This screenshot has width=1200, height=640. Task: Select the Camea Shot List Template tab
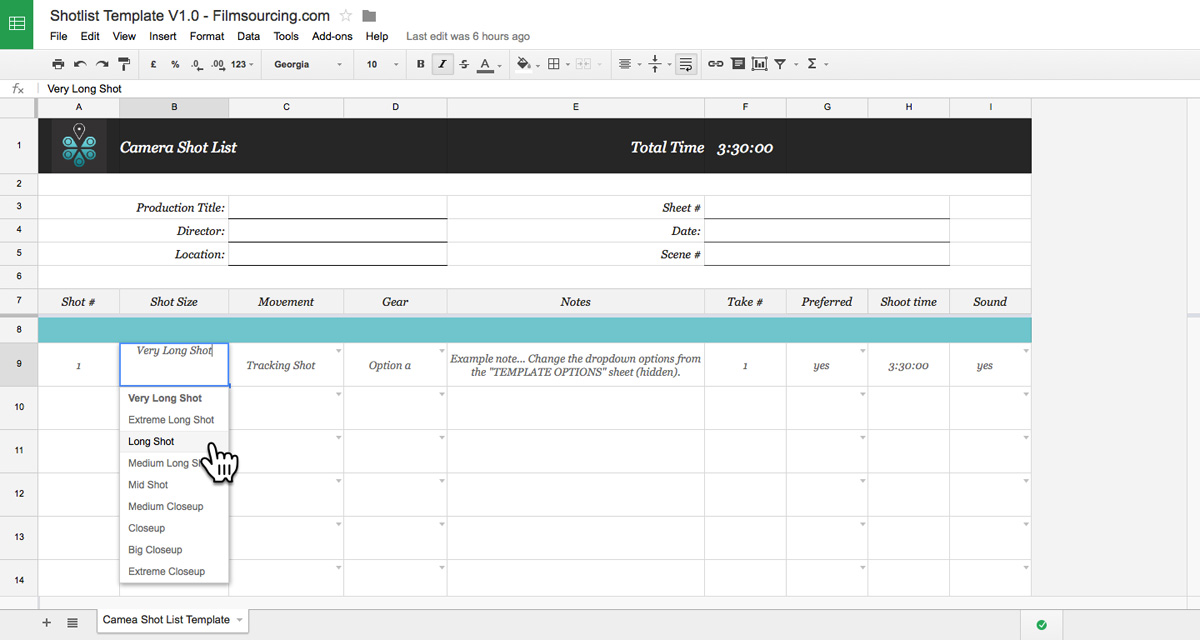(173, 621)
